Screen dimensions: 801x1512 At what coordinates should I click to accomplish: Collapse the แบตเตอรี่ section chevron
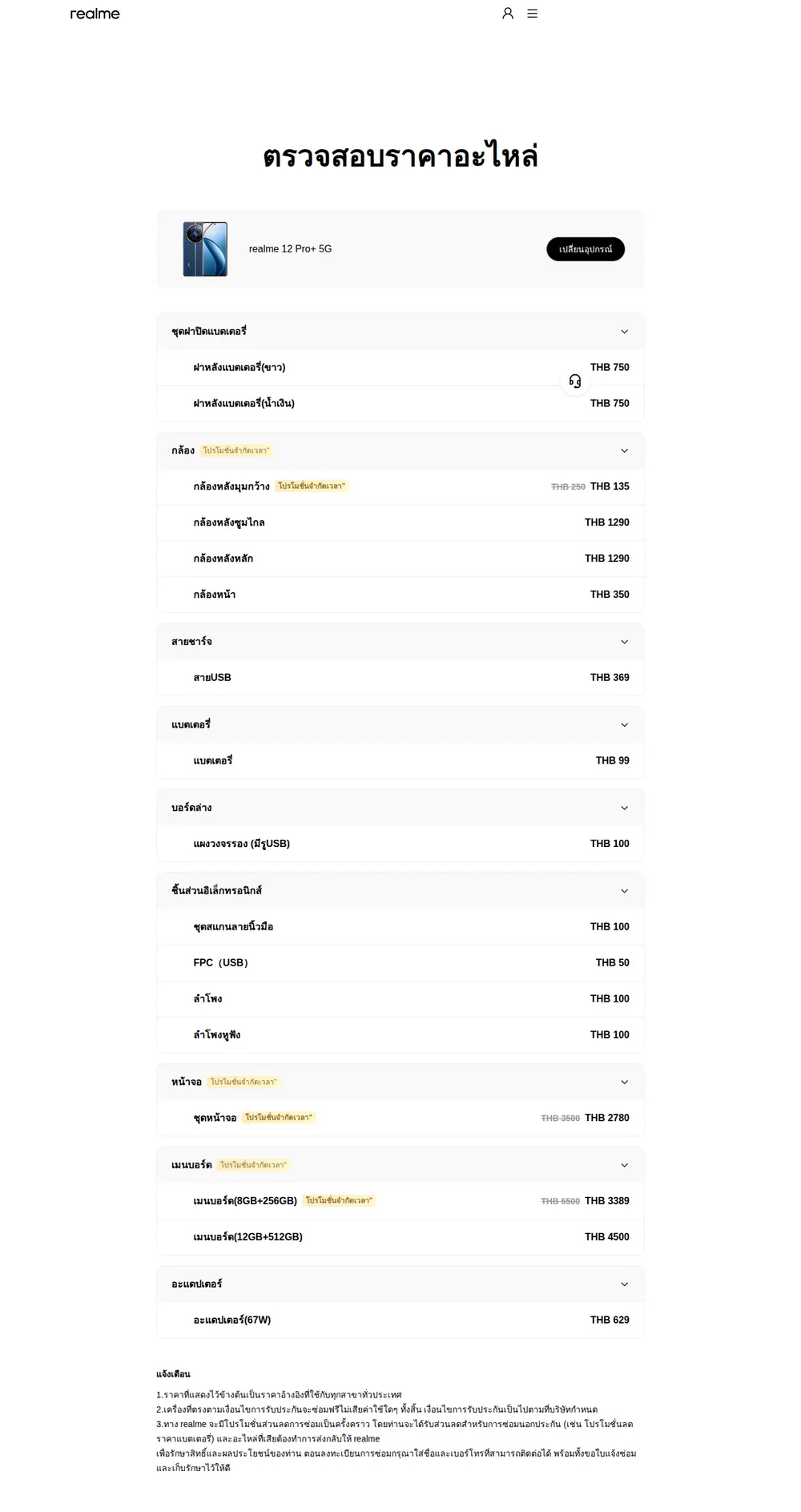625,725
